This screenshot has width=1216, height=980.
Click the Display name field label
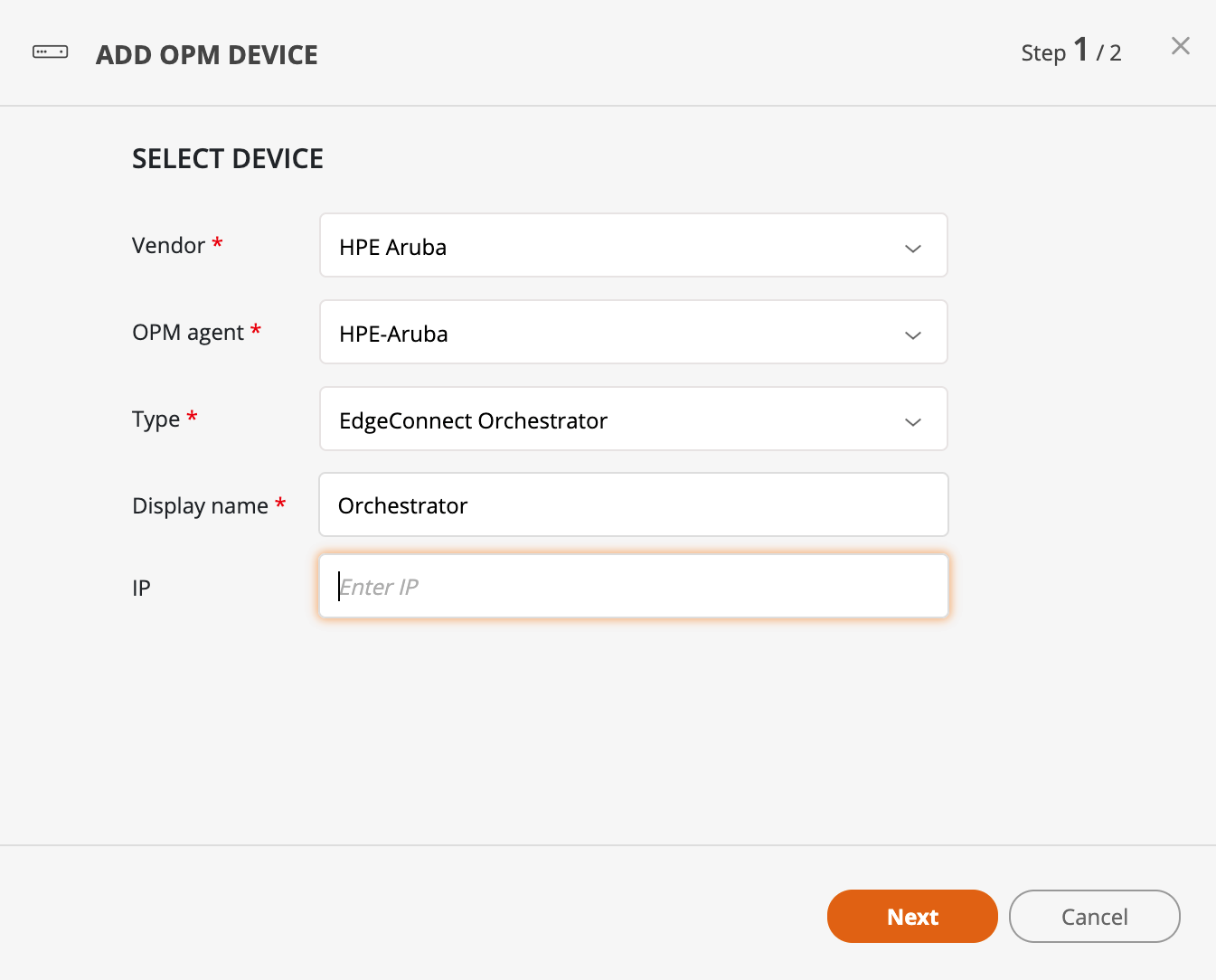coord(200,506)
